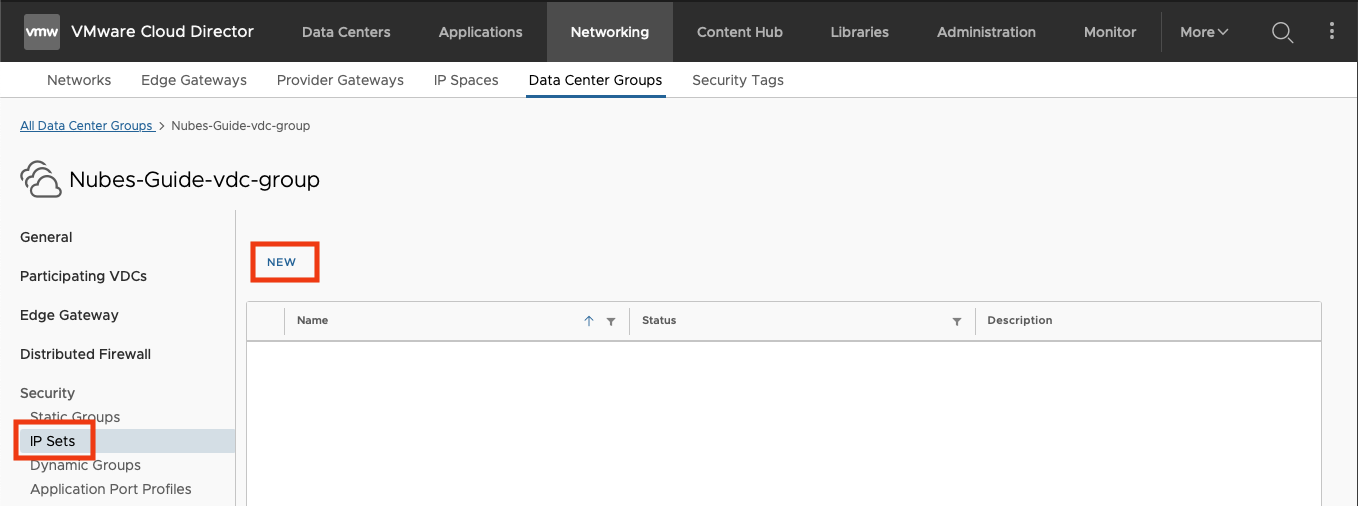Open Application Port Profiles
Viewport: 1358px width, 506px height.
pos(111,489)
